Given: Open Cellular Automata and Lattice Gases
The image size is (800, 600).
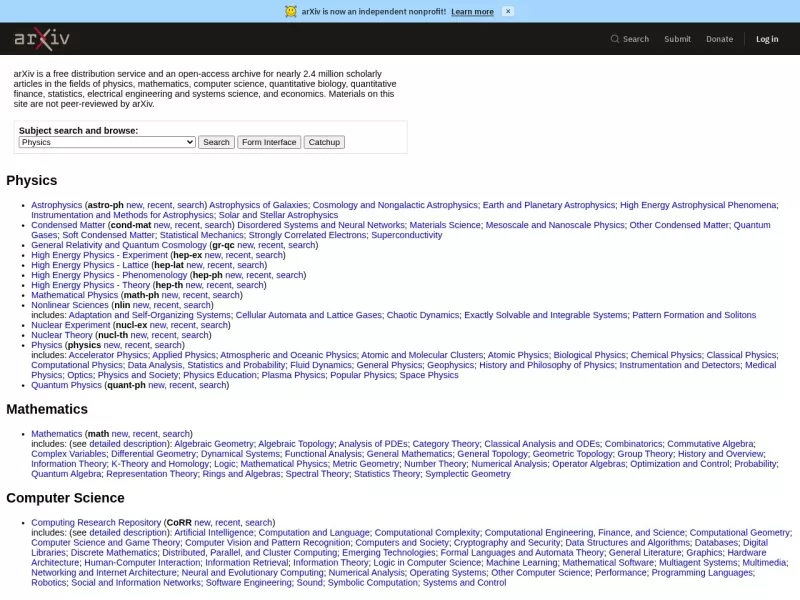Looking at the screenshot, I should (308, 315).
